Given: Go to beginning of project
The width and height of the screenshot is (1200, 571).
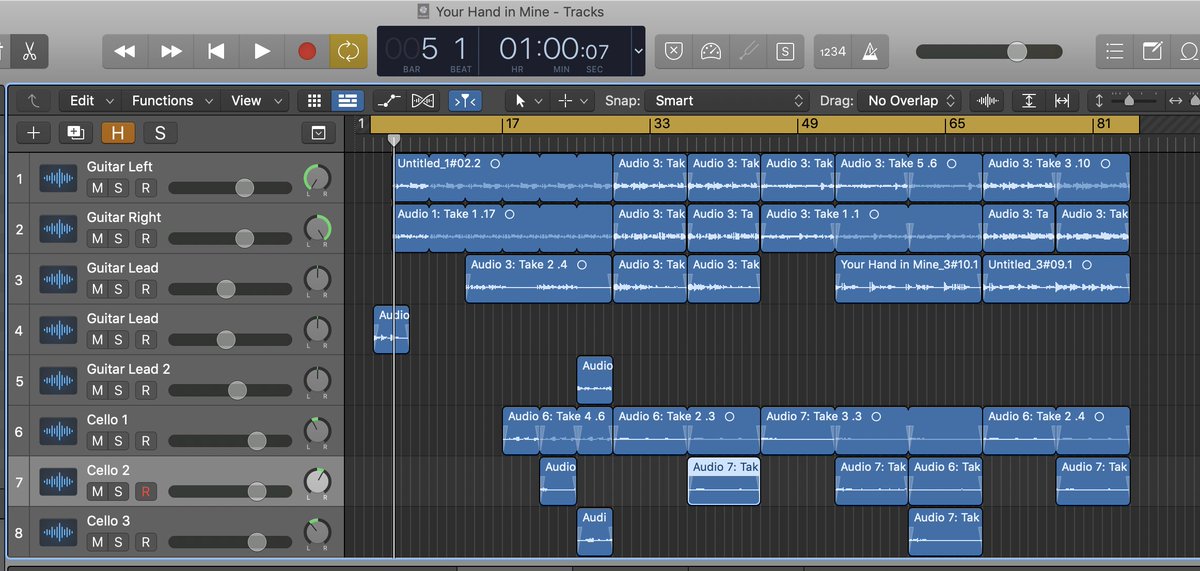Looking at the screenshot, I should click(x=216, y=51).
